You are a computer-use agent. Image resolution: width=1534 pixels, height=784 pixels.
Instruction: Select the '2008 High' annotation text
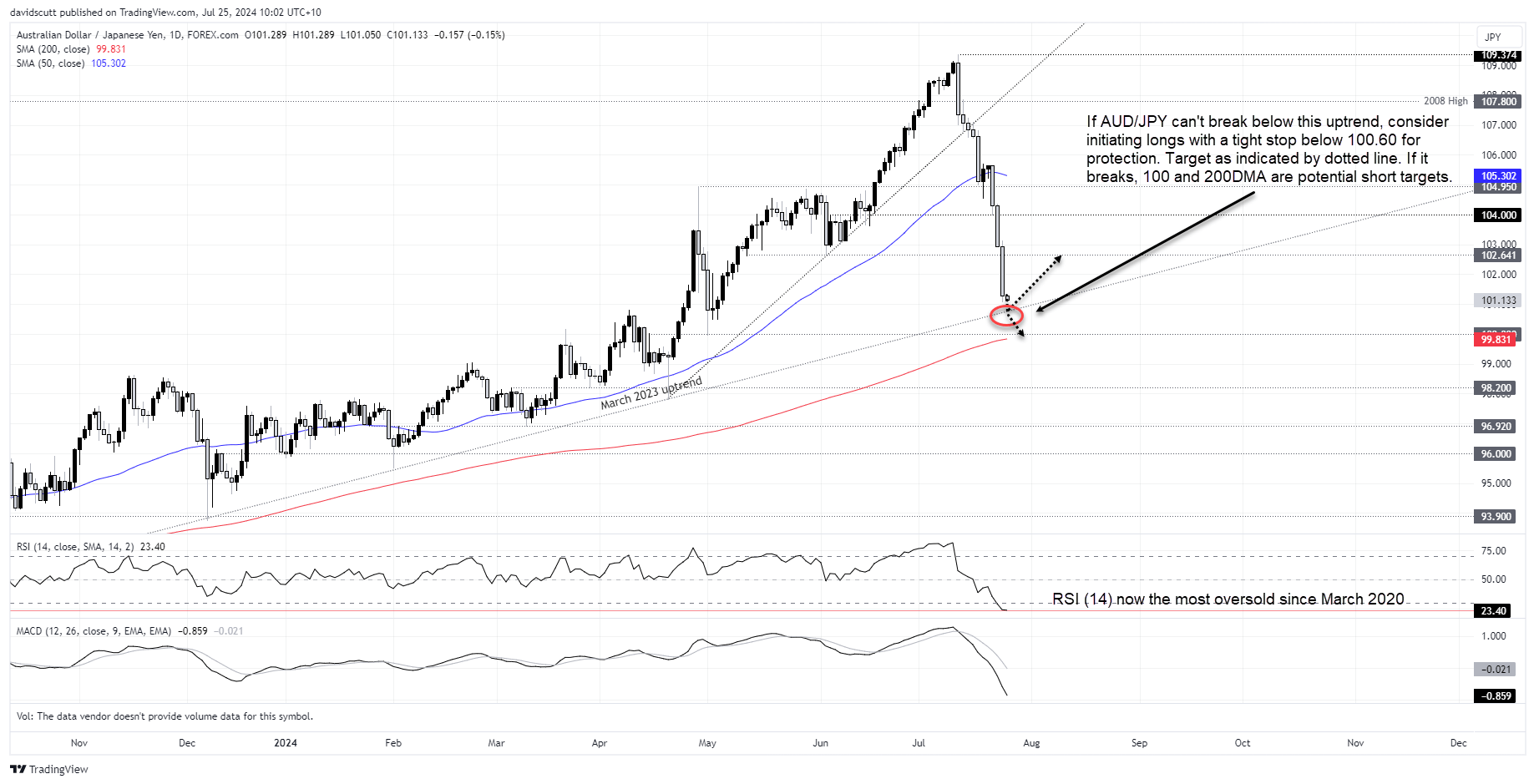click(1445, 101)
